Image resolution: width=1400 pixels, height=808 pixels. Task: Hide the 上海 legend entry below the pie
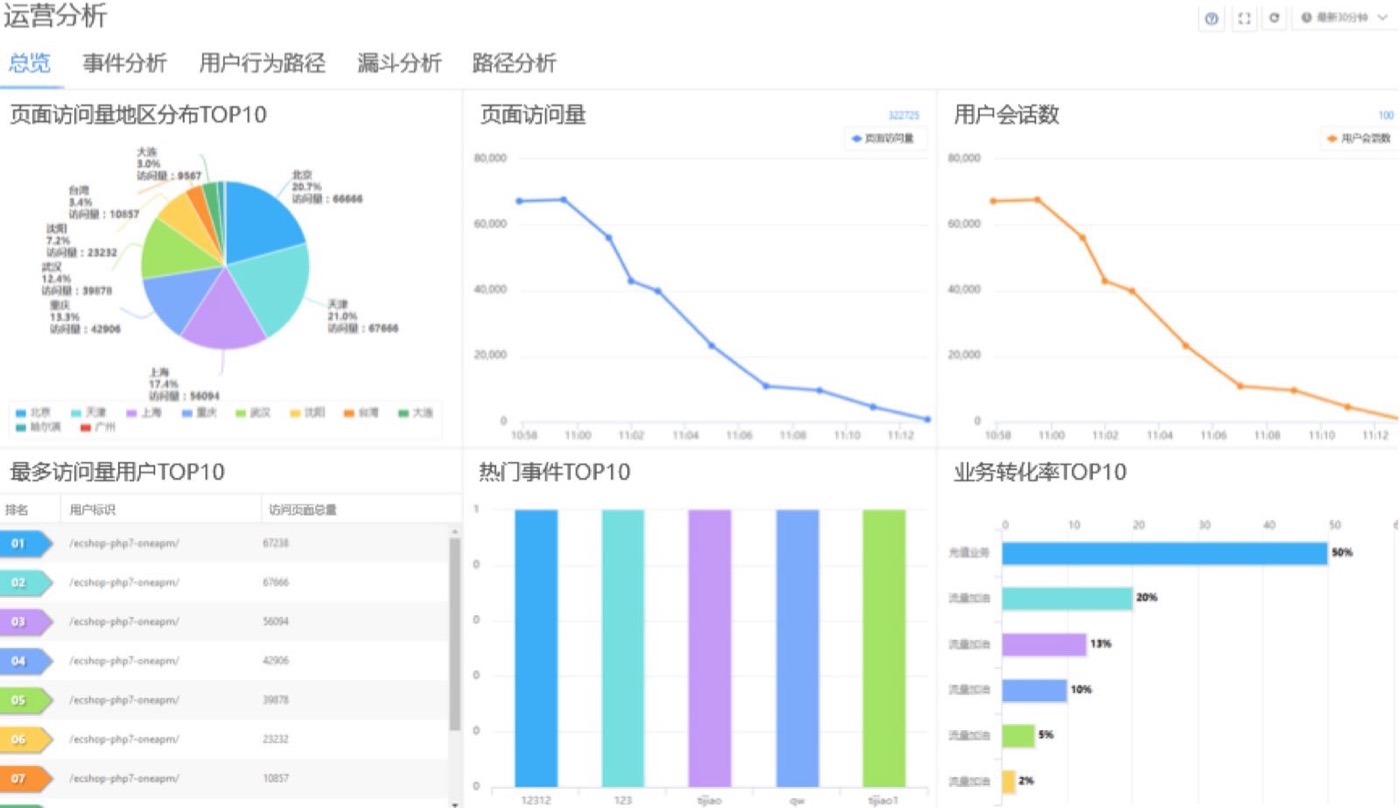click(148, 412)
